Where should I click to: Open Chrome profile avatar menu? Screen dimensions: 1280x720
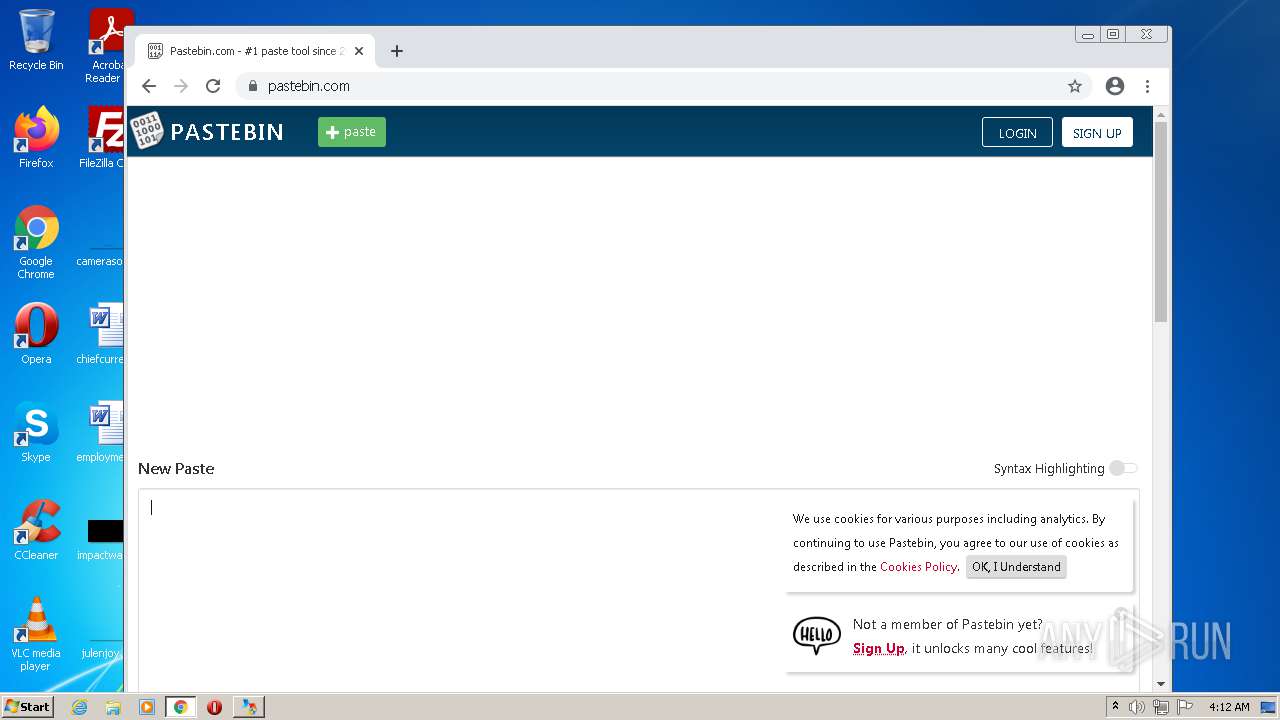click(x=1115, y=86)
